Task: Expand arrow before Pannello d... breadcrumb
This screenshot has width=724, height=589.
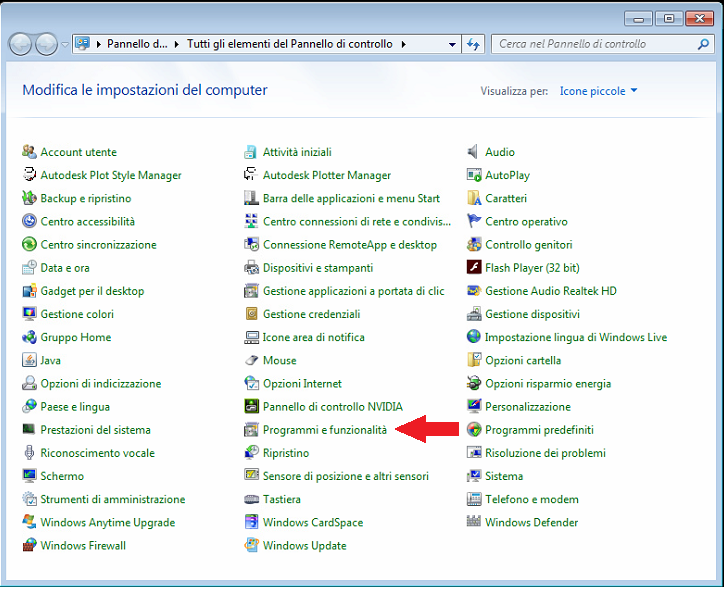Action: 98,44
